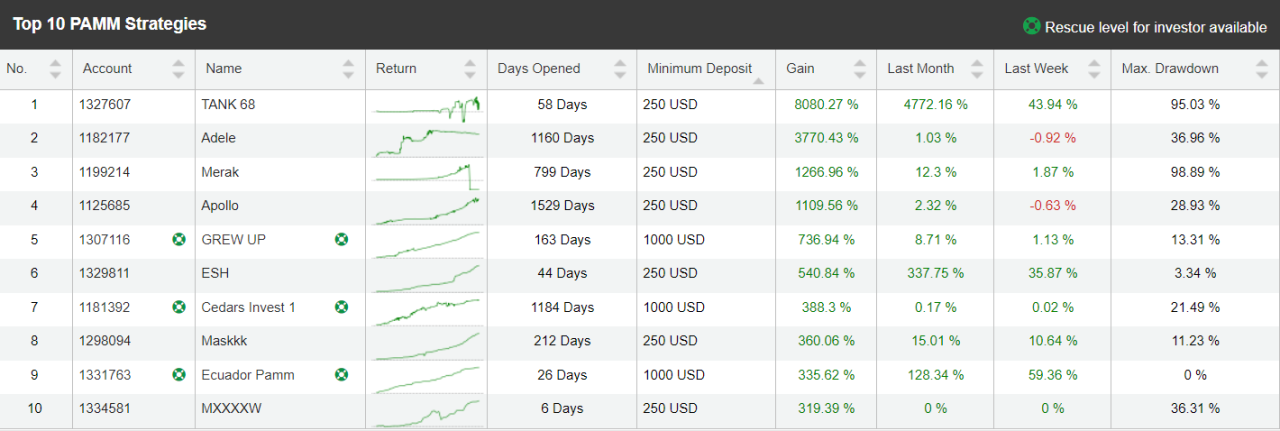This screenshot has width=1280, height=431.
Task: View the Apollo return sparkline chart
Action: coord(427,207)
